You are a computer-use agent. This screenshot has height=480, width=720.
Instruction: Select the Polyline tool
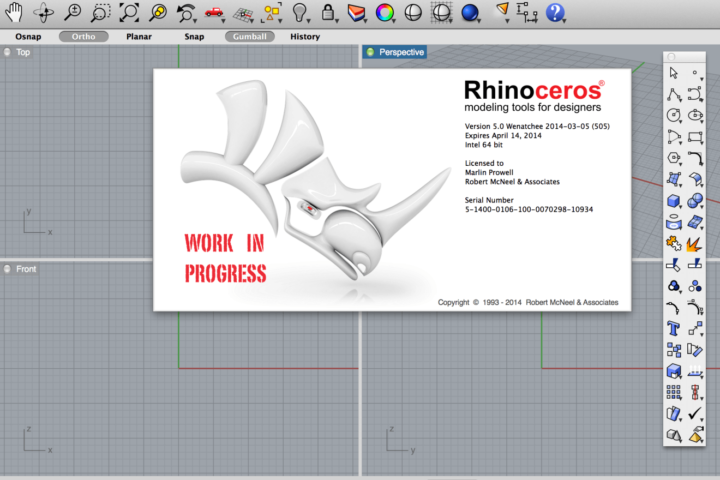[x=674, y=95]
